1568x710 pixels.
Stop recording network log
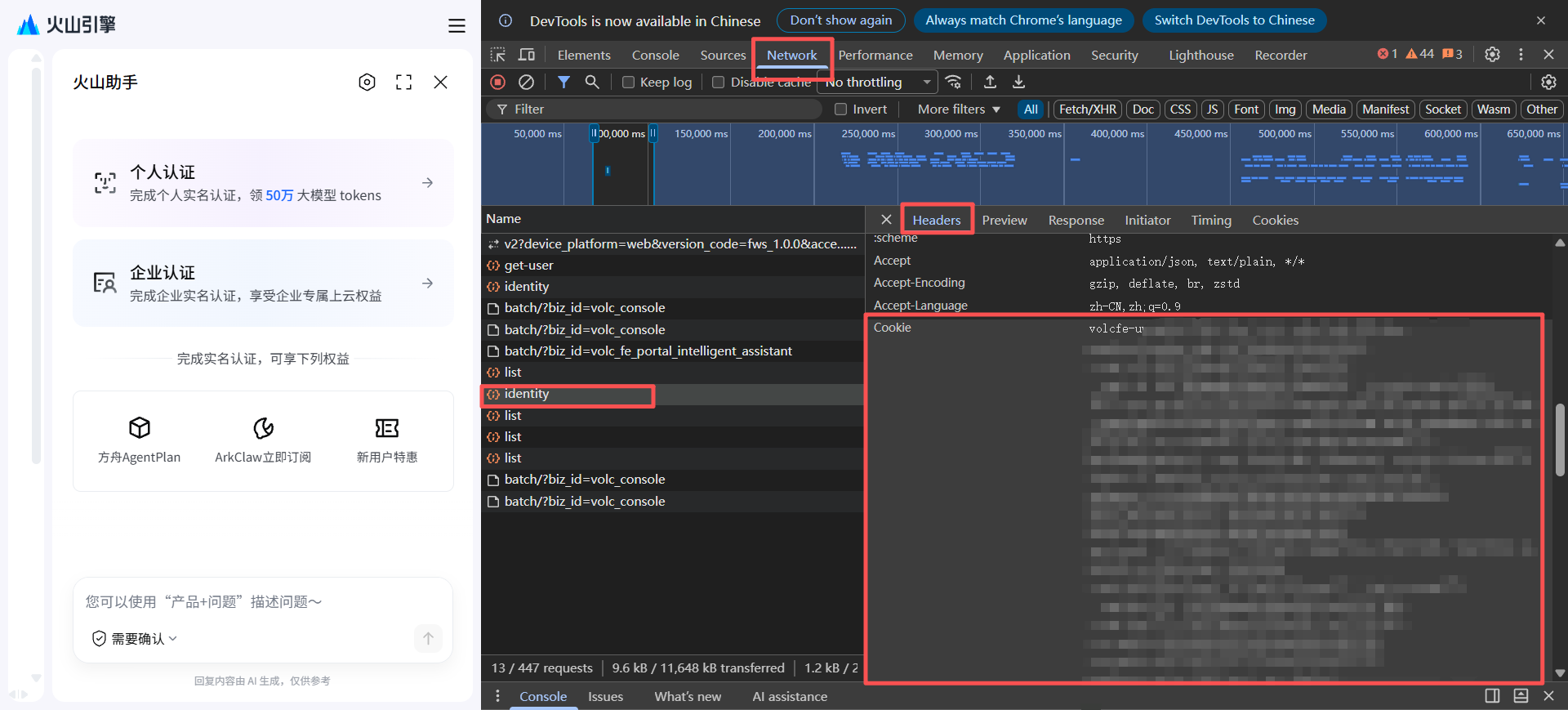click(497, 82)
